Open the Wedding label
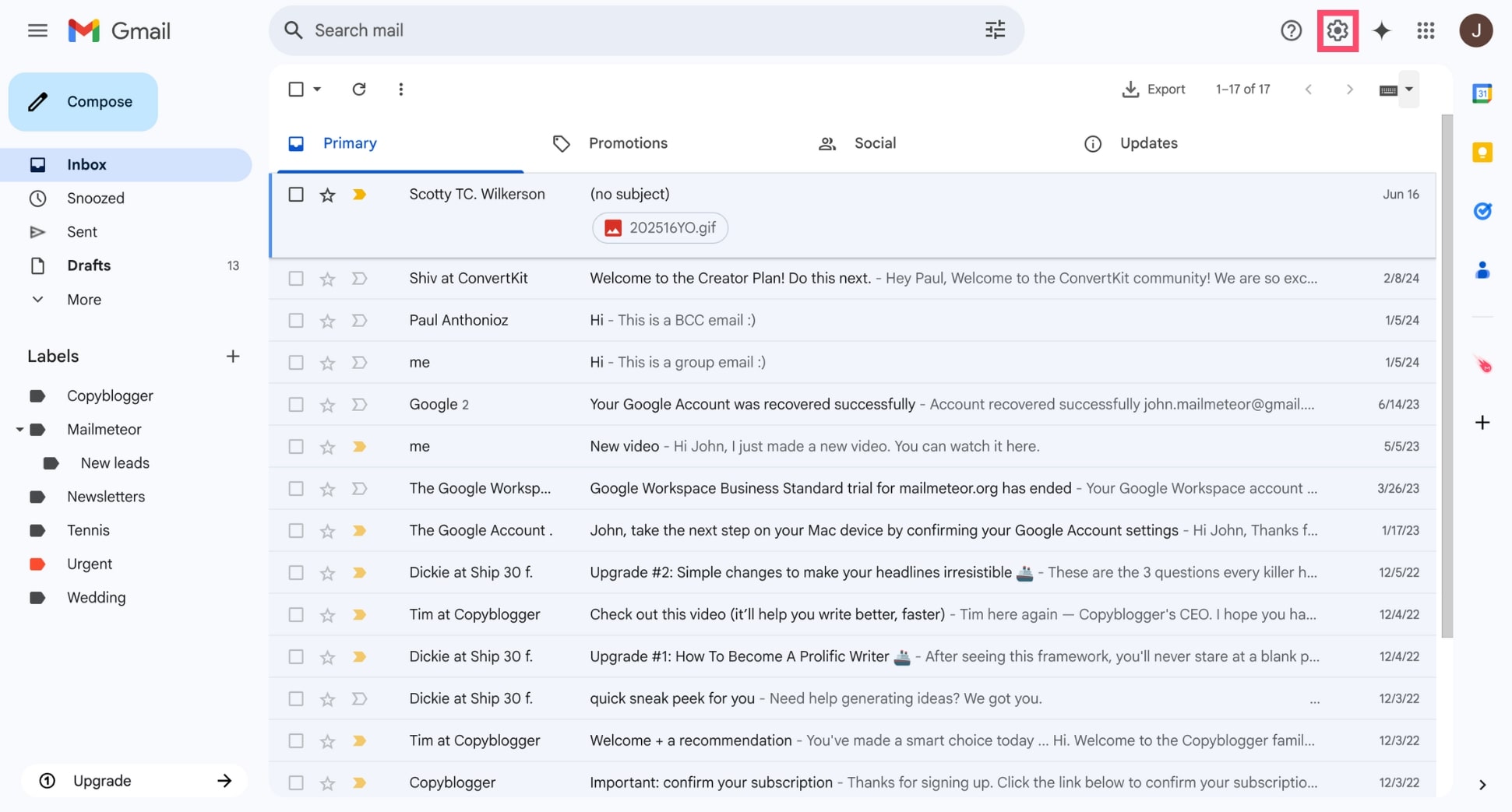This screenshot has width=1512, height=812. [x=96, y=598]
